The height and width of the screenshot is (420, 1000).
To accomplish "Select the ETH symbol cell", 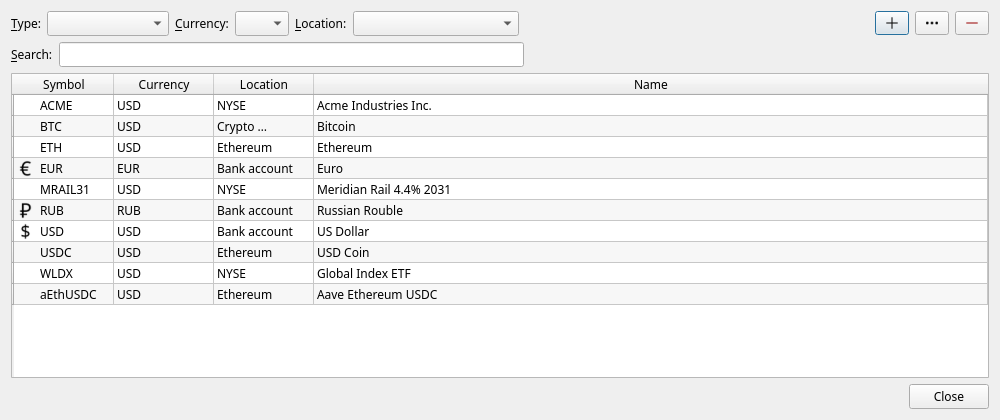I will point(63,148).
